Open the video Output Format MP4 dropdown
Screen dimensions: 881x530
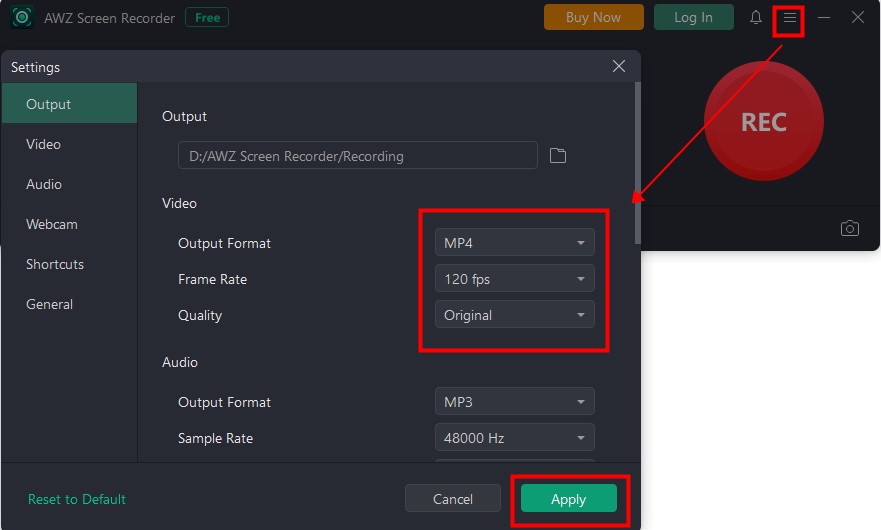pos(515,243)
